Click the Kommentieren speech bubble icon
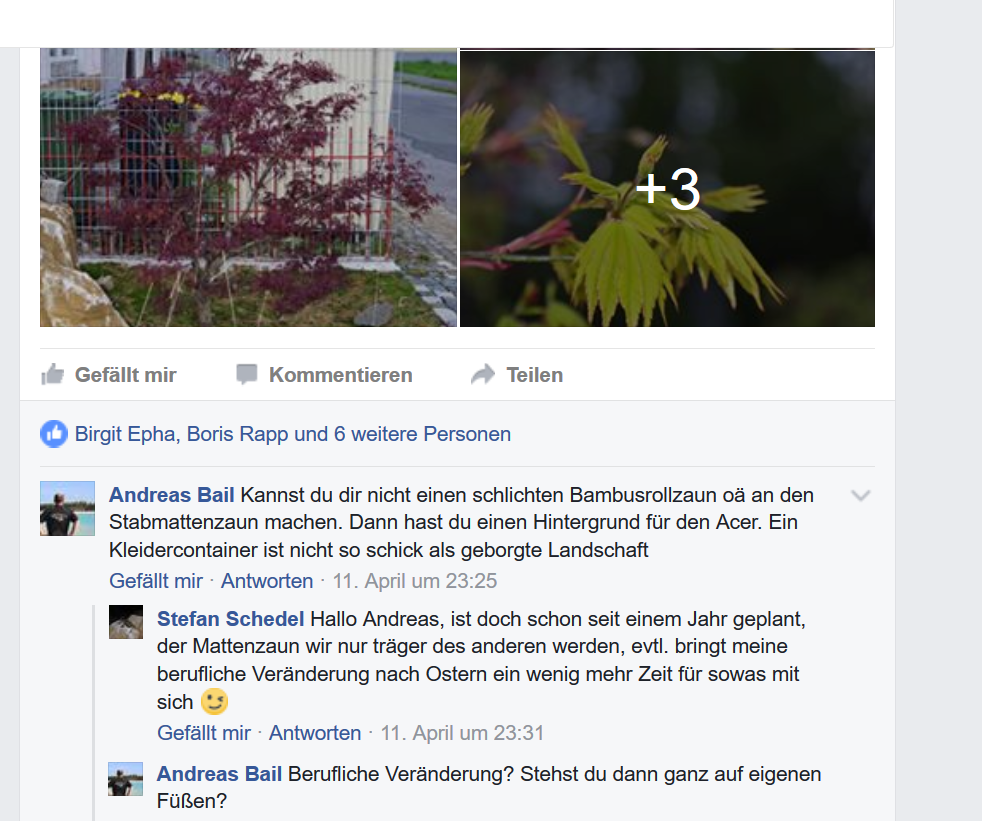Viewport: 982px width, 821px height. pyautogui.click(x=246, y=374)
